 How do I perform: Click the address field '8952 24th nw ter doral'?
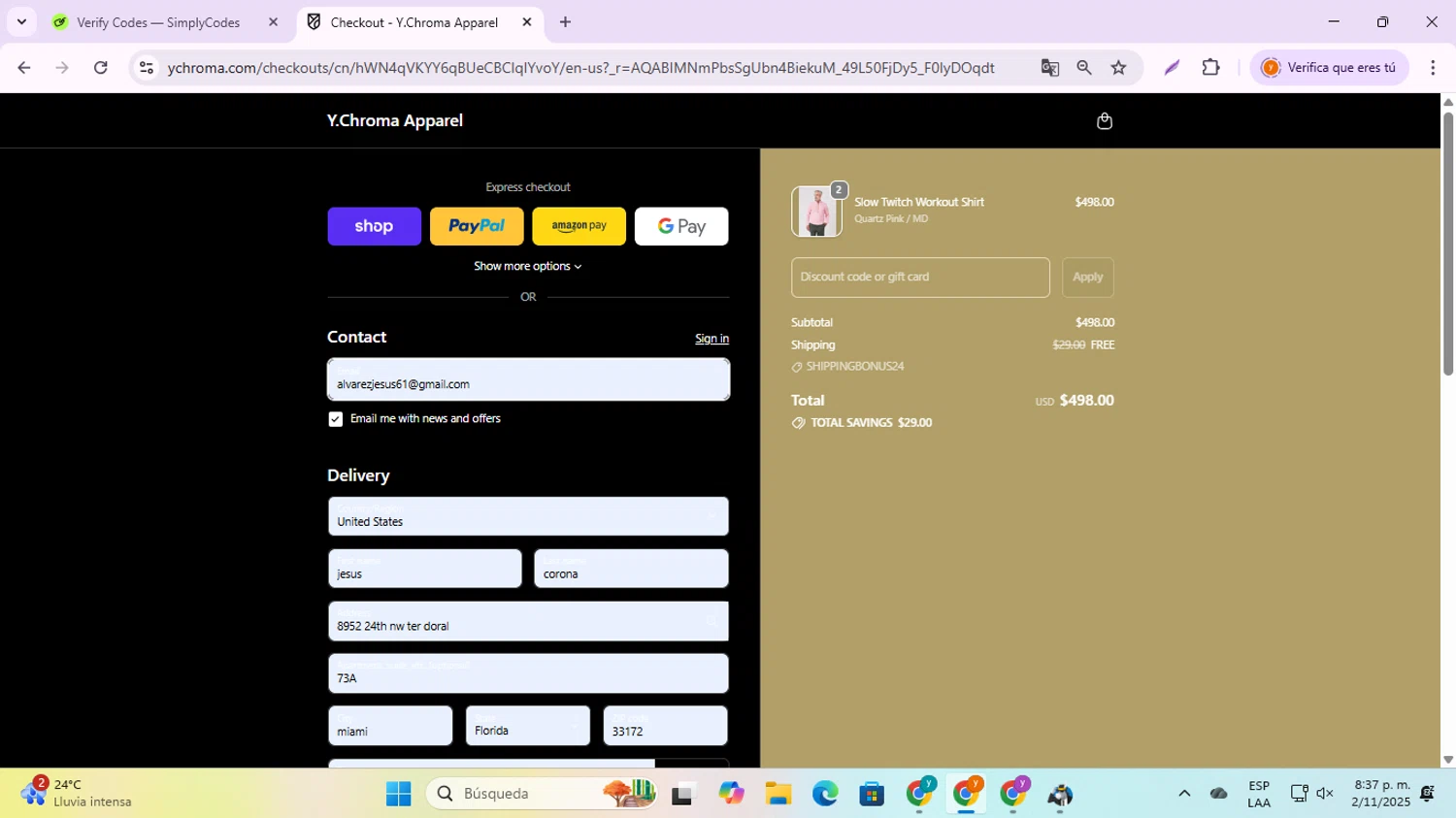click(528, 621)
